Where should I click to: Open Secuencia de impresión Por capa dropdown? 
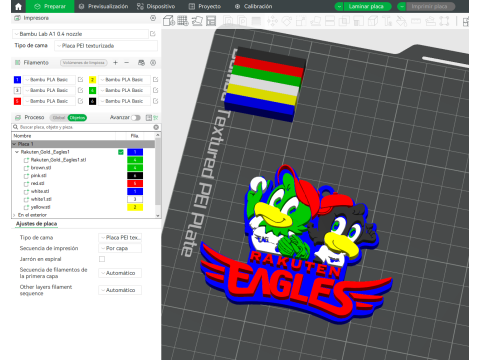coord(120,248)
